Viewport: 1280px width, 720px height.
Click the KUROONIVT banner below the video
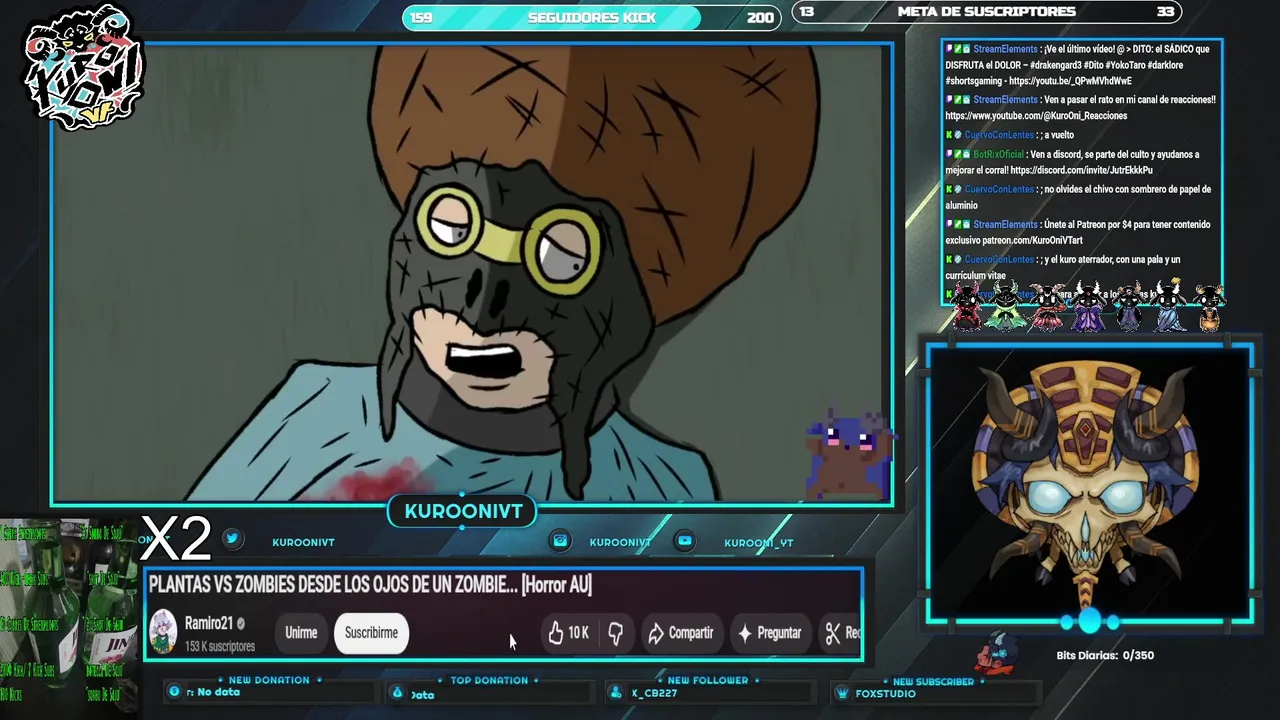click(x=463, y=511)
